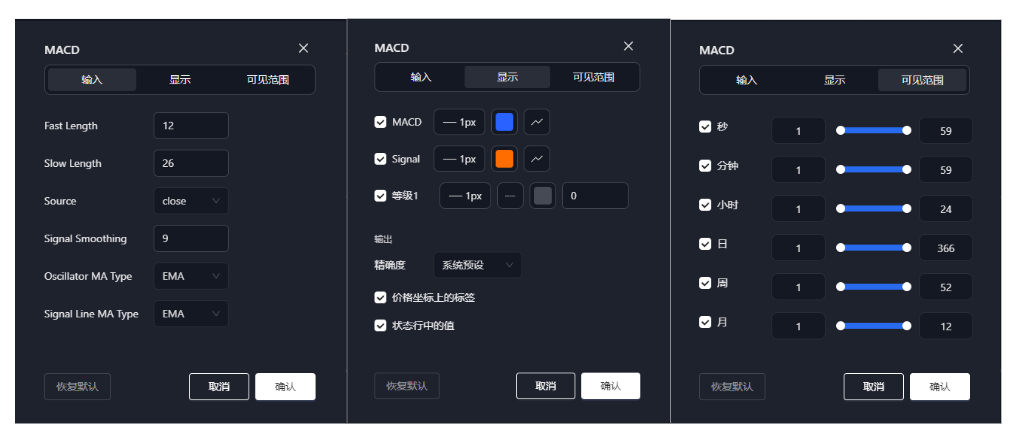Uncheck the Signal line checkbox

[380, 159]
